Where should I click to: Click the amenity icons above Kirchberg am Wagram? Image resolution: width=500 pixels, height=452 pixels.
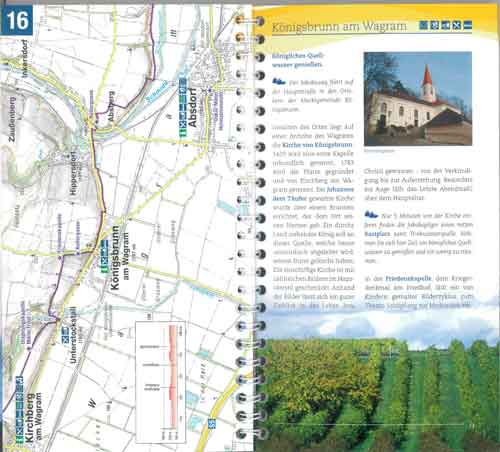pyautogui.click(x=20, y=410)
